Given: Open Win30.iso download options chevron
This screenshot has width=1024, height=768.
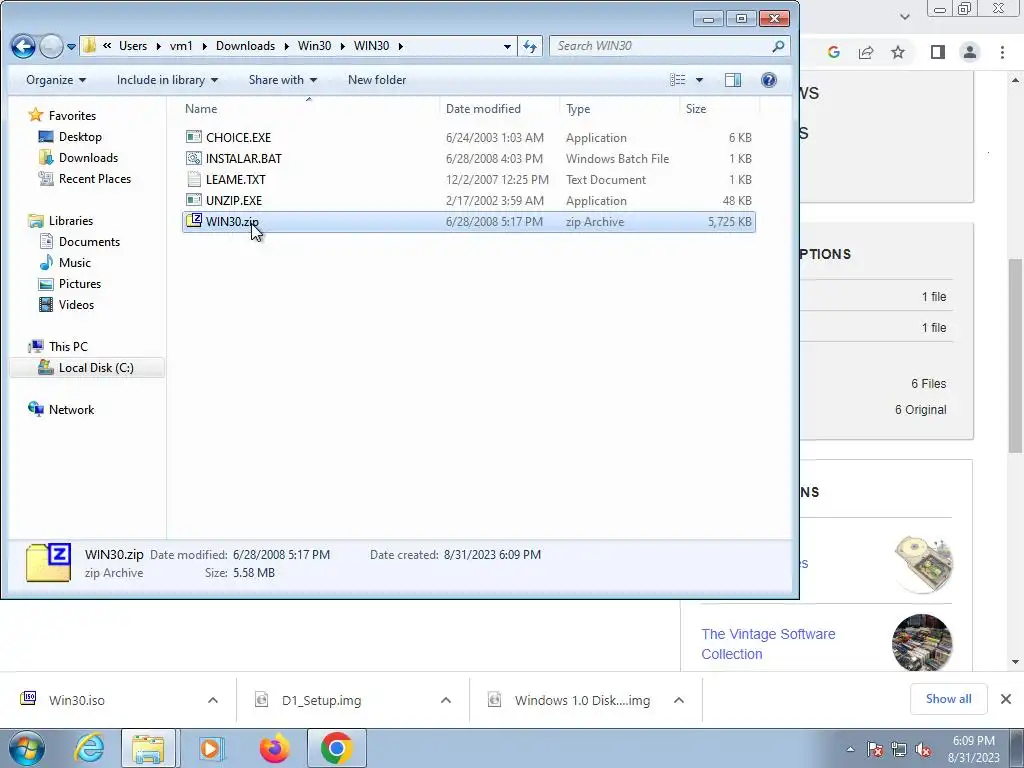Looking at the screenshot, I should (x=213, y=700).
